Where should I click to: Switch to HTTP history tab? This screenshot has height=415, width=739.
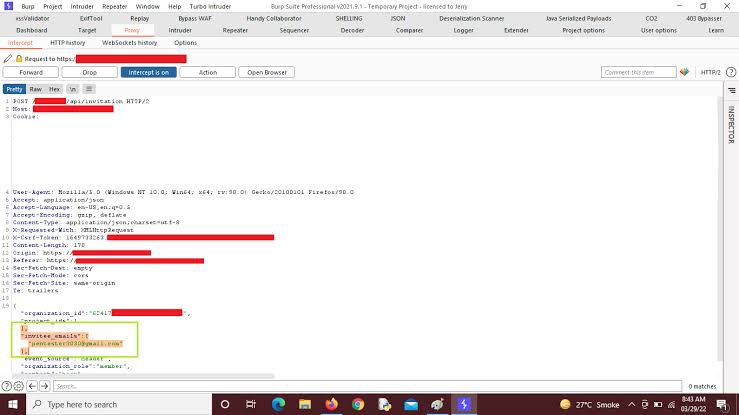click(67, 42)
